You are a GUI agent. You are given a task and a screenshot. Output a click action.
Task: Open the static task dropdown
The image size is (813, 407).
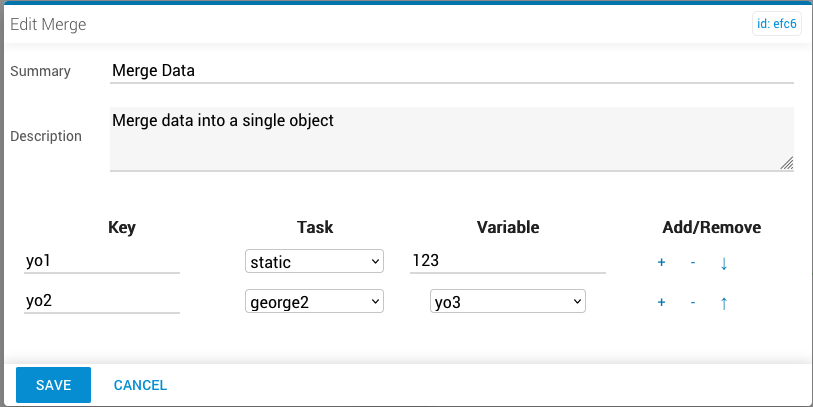click(314, 262)
